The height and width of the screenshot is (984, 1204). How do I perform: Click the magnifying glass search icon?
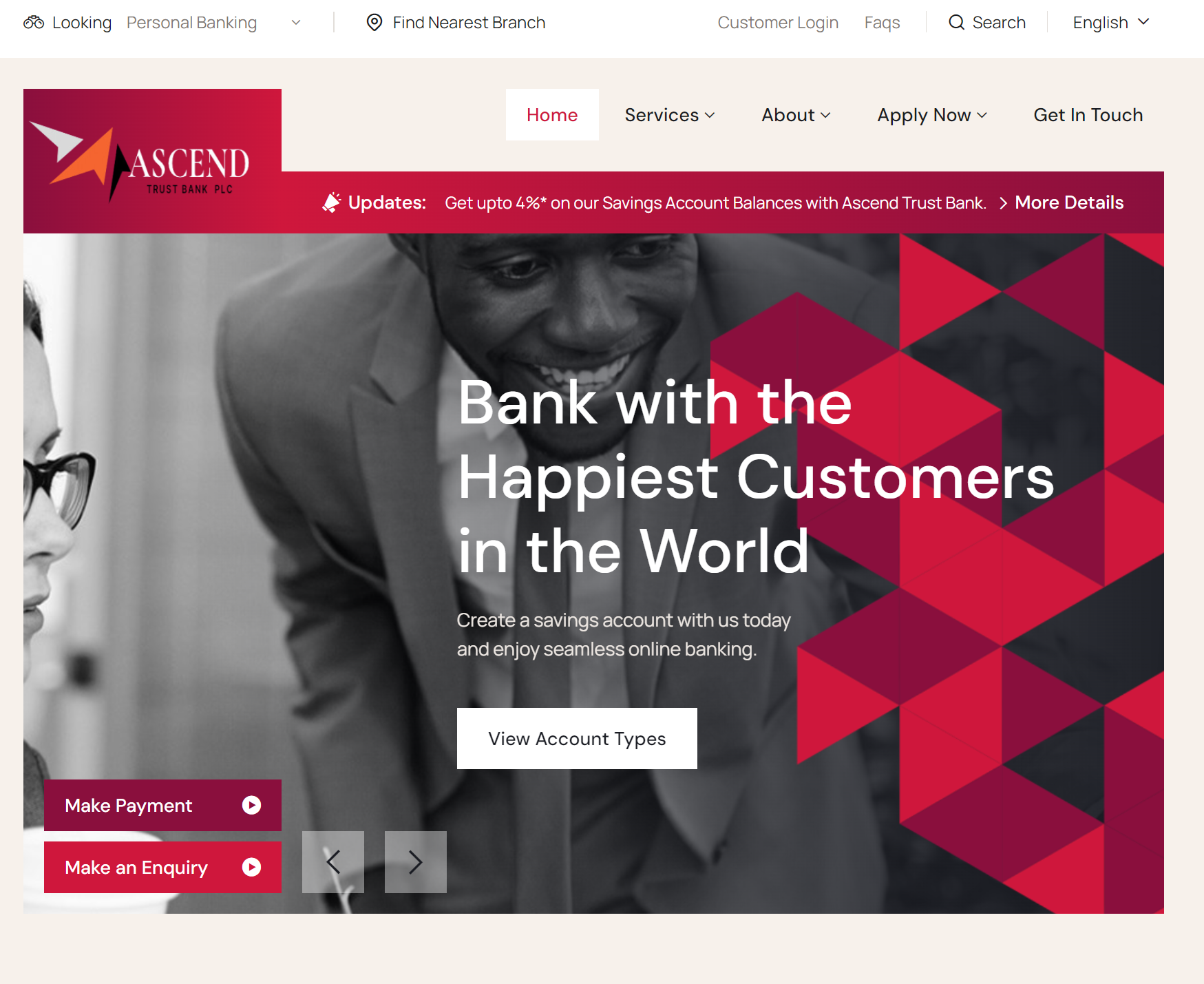[956, 23]
